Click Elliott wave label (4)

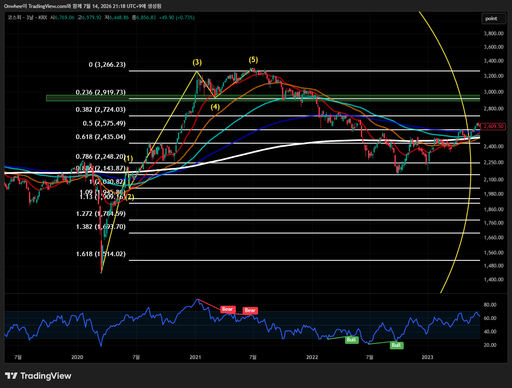click(x=215, y=107)
